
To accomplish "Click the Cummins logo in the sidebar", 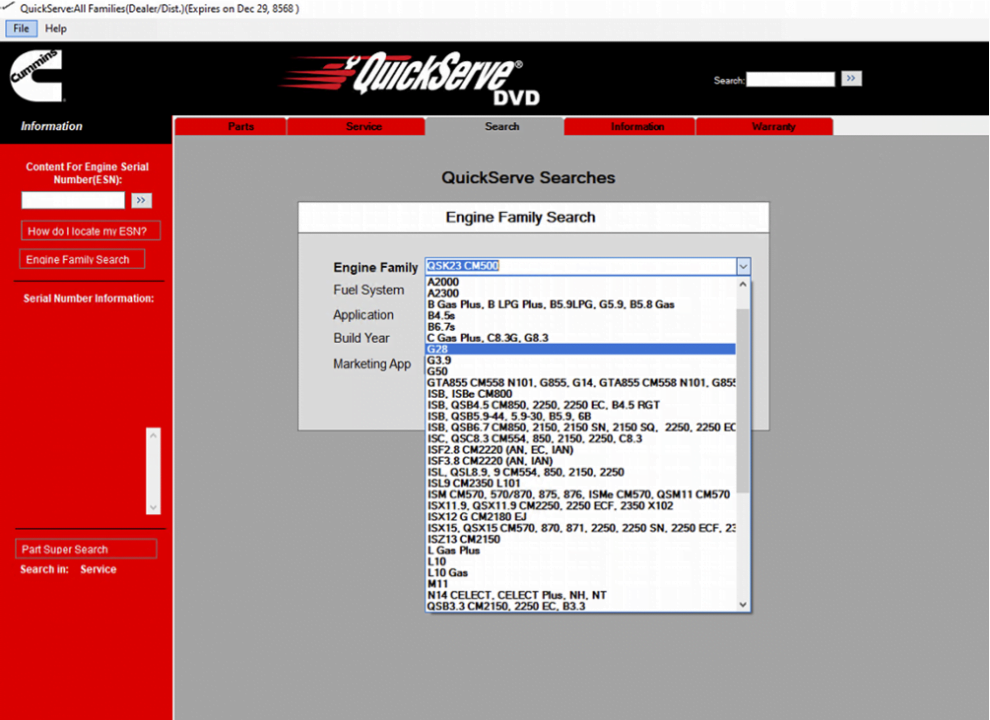I will click(x=36, y=76).
